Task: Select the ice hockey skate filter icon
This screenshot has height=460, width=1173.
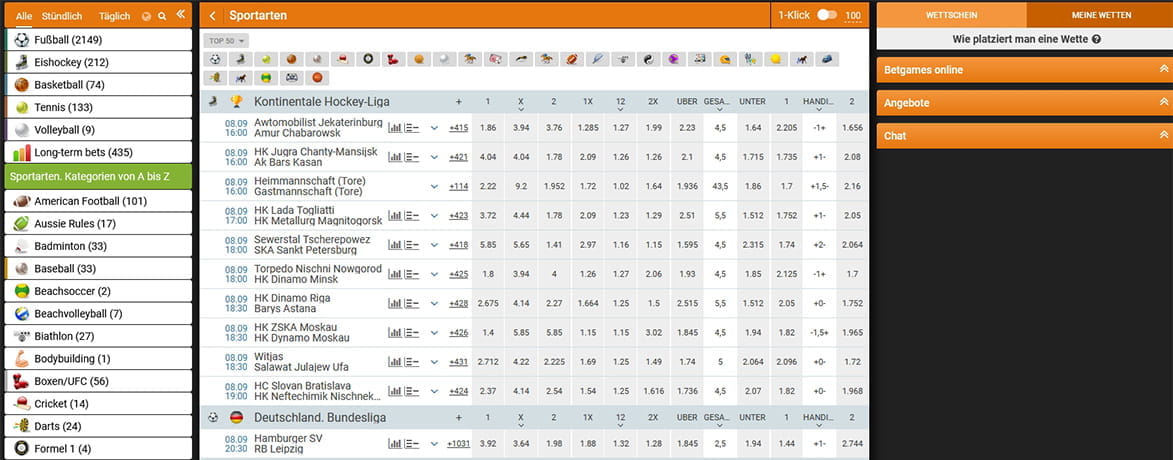Action: pos(241,59)
